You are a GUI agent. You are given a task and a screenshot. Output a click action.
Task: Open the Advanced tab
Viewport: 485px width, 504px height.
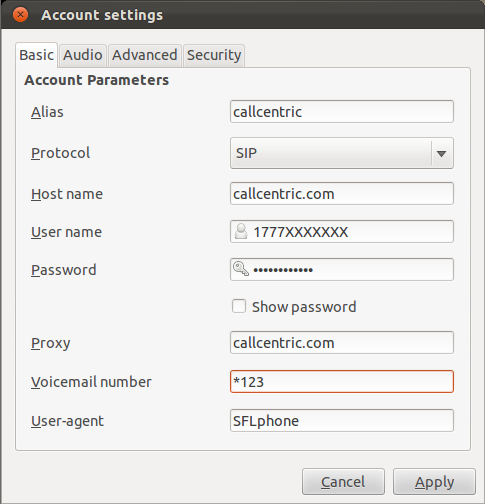point(145,55)
